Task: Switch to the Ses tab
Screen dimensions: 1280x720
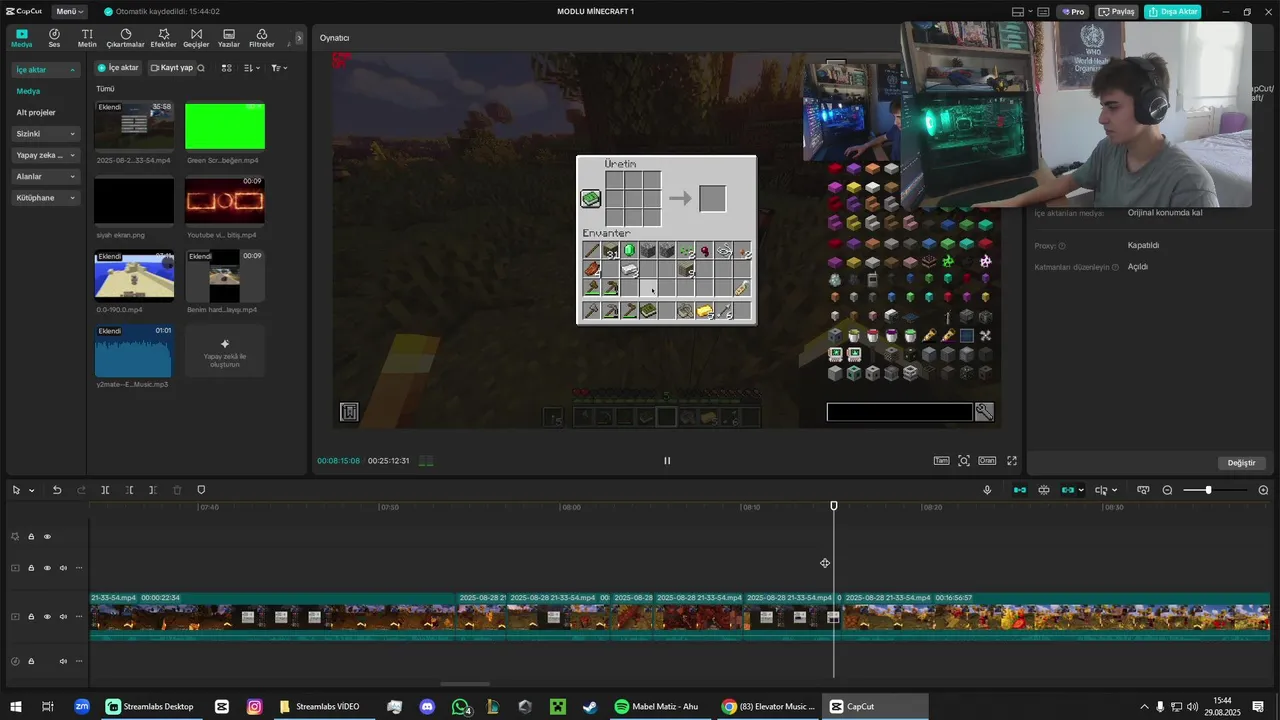Action: 54,38
